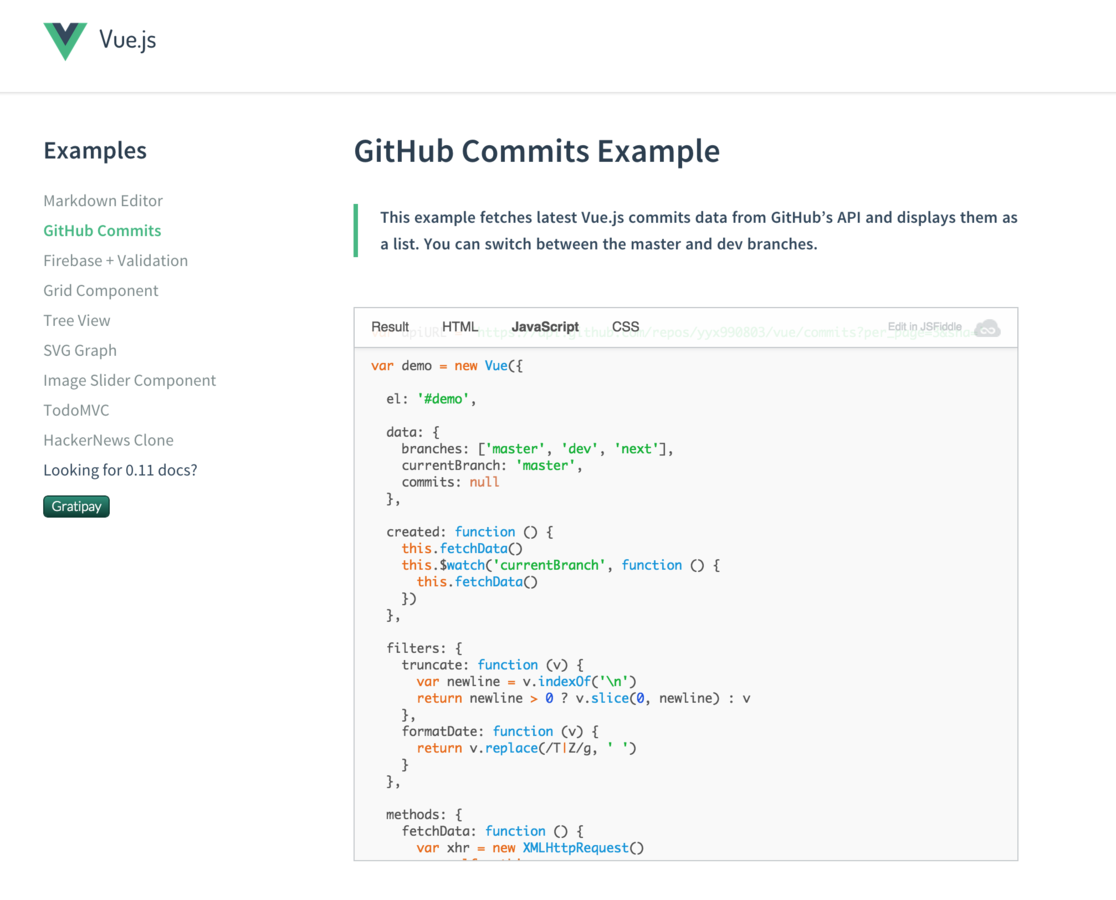Image resolution: width=1116 pixels, height=900 pixels.
Task: Click the 'var xhr = new XMLHttpRequest()' line
Action: [x=530, y=848]
